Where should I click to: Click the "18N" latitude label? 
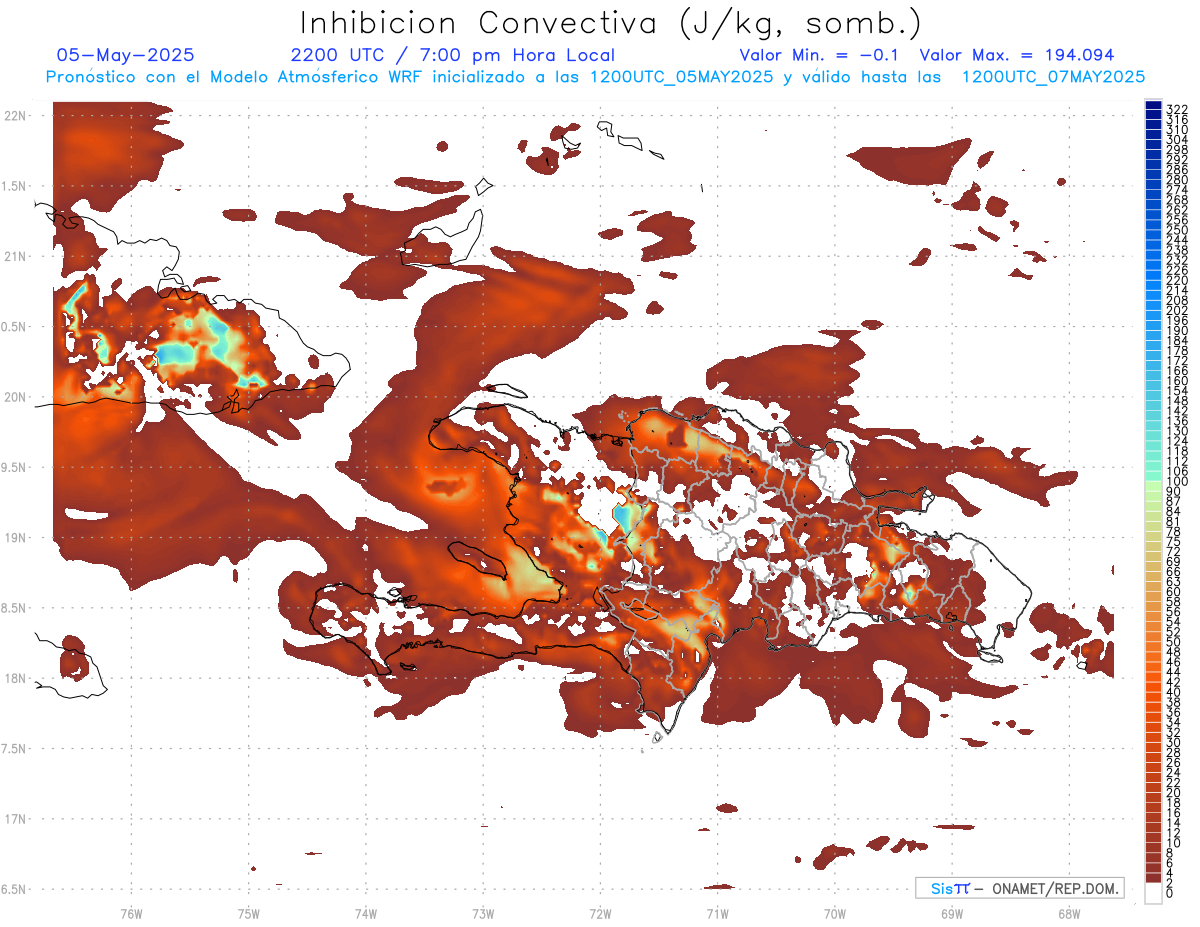(15, 678)
